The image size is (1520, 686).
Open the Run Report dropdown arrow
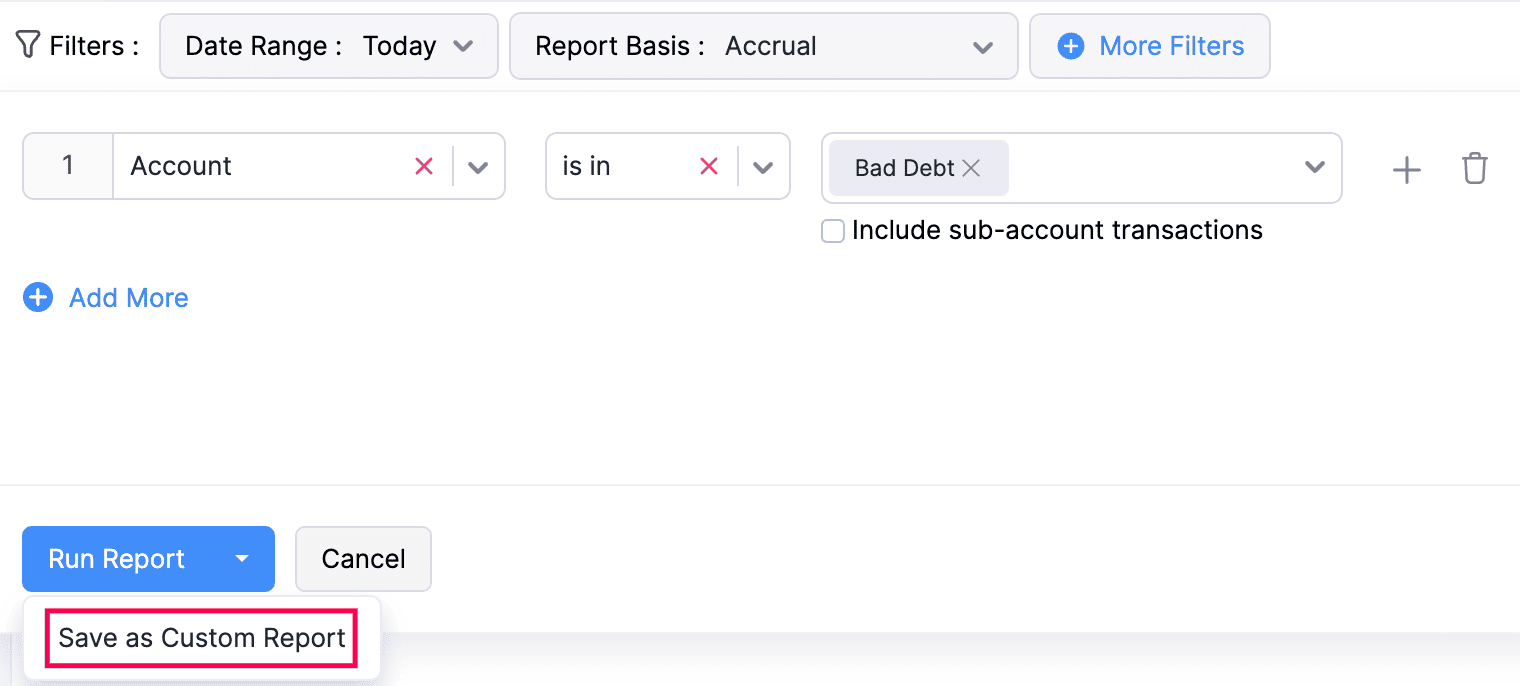coord(241,559)
